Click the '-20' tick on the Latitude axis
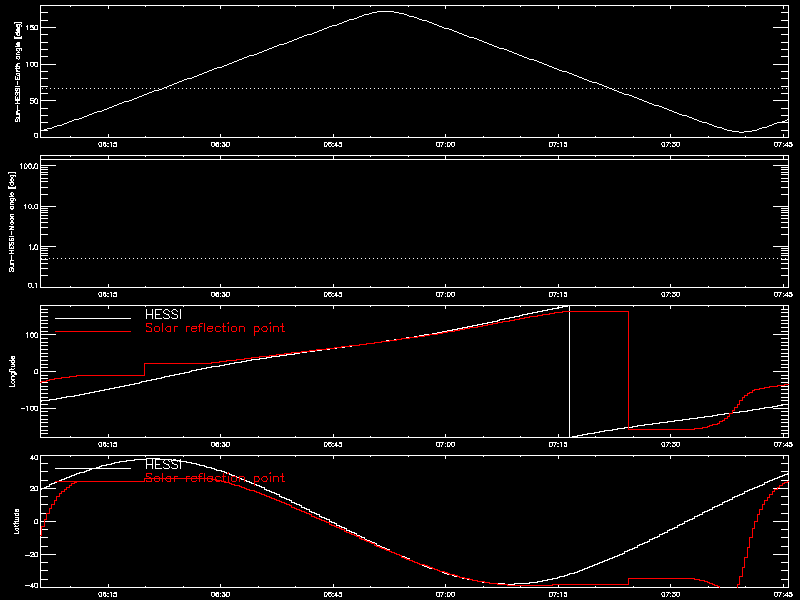This screenshot has width=800, height=600. (x=32, y=555)
